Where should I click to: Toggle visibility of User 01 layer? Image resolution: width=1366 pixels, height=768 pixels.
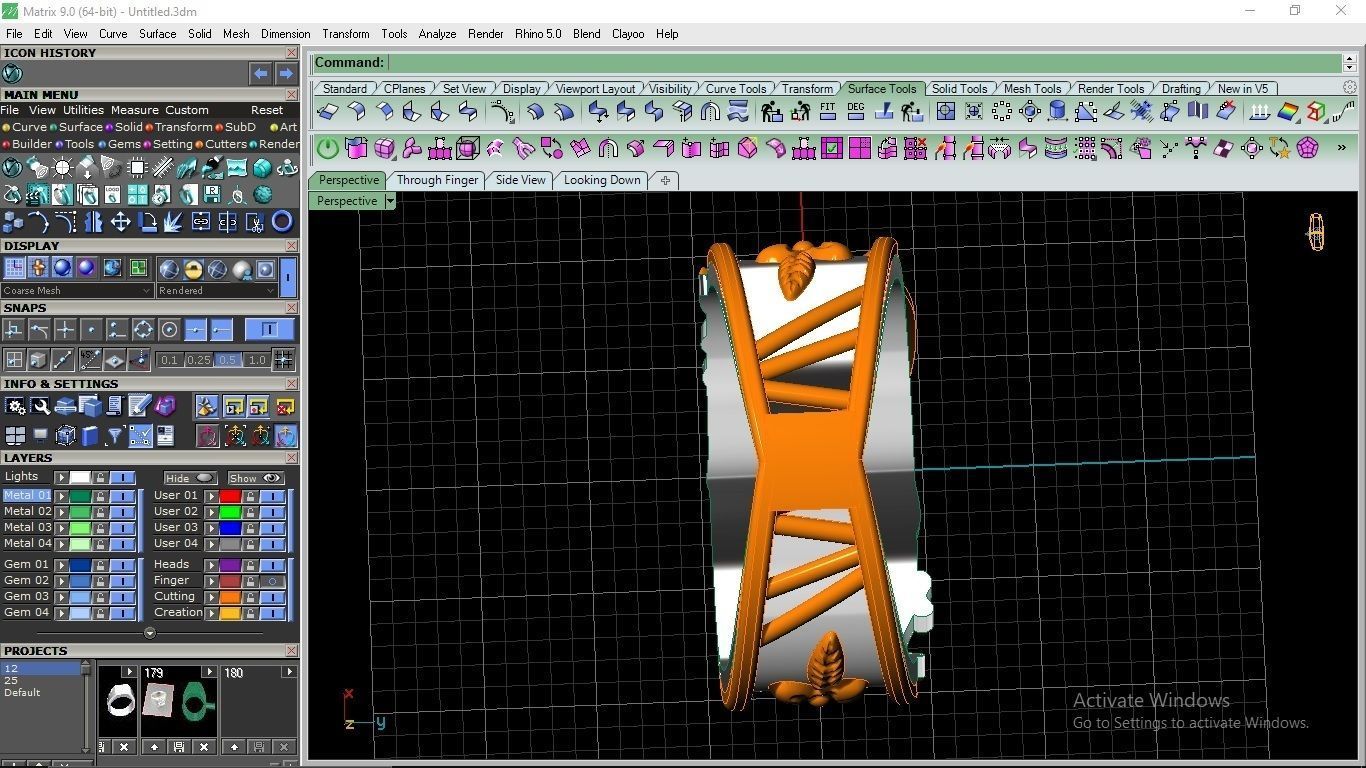tap(272, 496)
